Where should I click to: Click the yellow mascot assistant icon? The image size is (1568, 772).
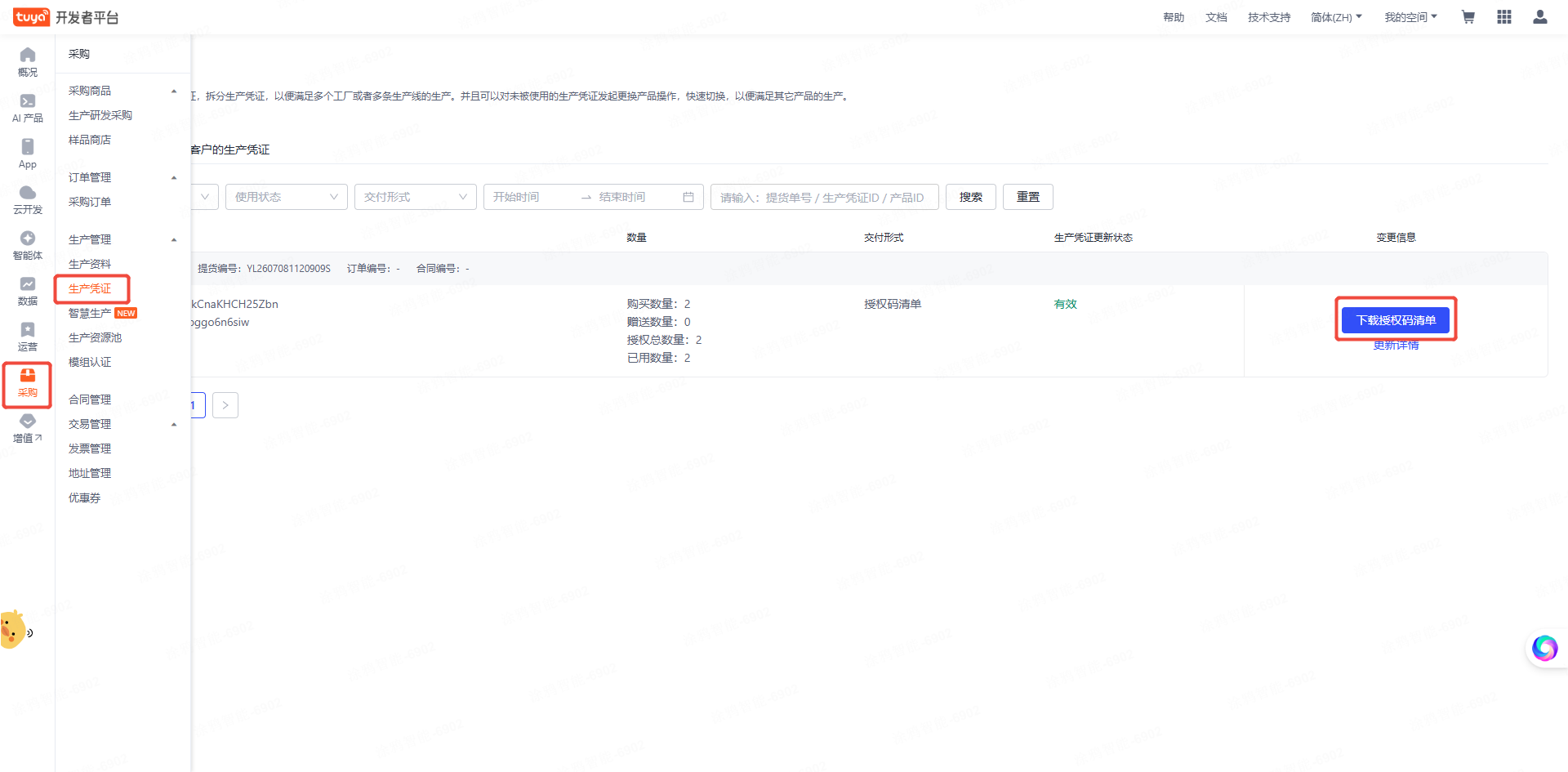(x=13, y=630)
